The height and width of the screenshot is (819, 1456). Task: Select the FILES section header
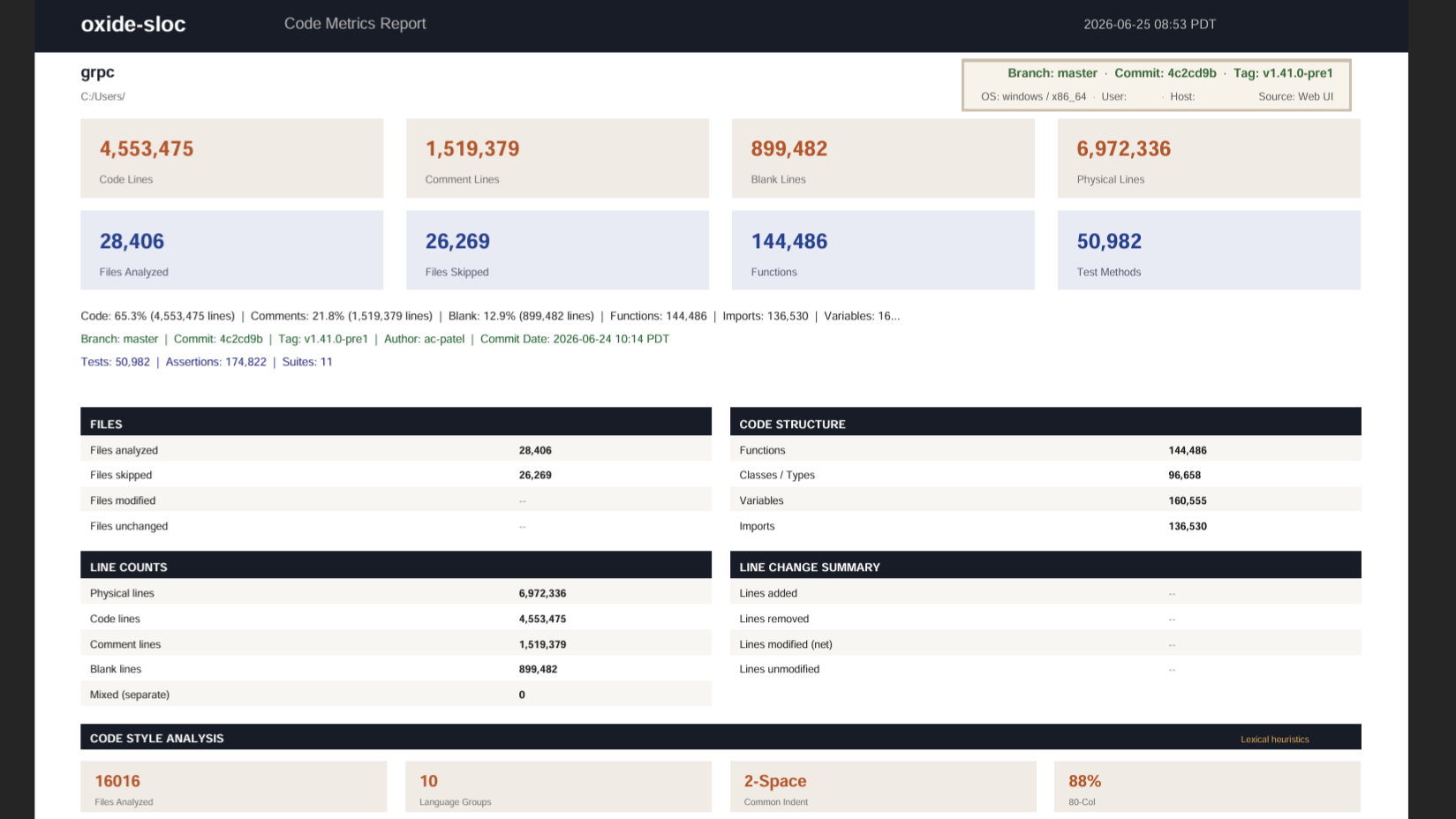pyautogui.click(x=396, y=422)
